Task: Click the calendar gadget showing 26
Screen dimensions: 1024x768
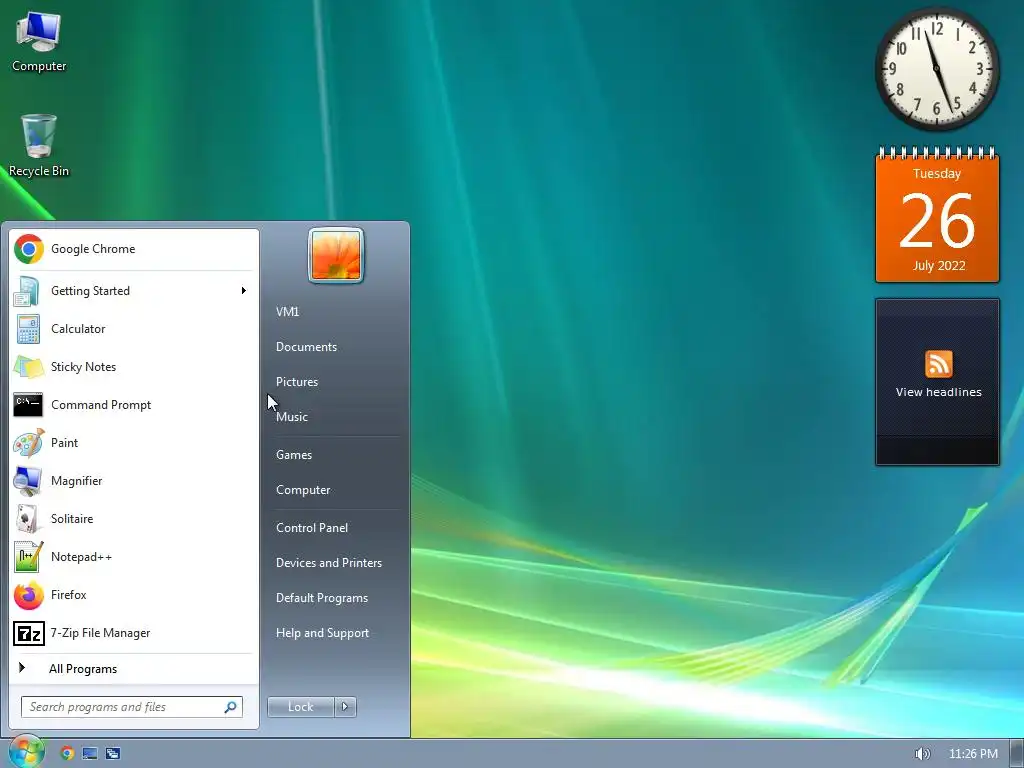Action: pos(937,215)
